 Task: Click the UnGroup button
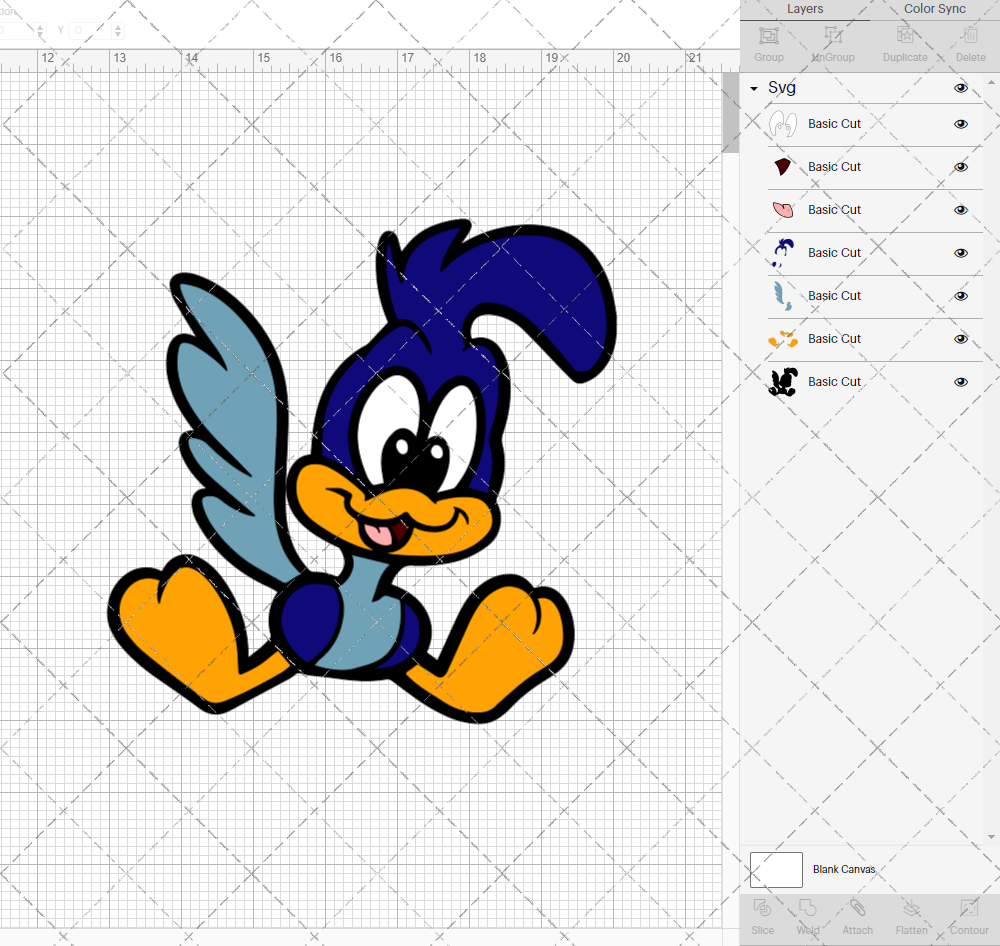[832, 42]
